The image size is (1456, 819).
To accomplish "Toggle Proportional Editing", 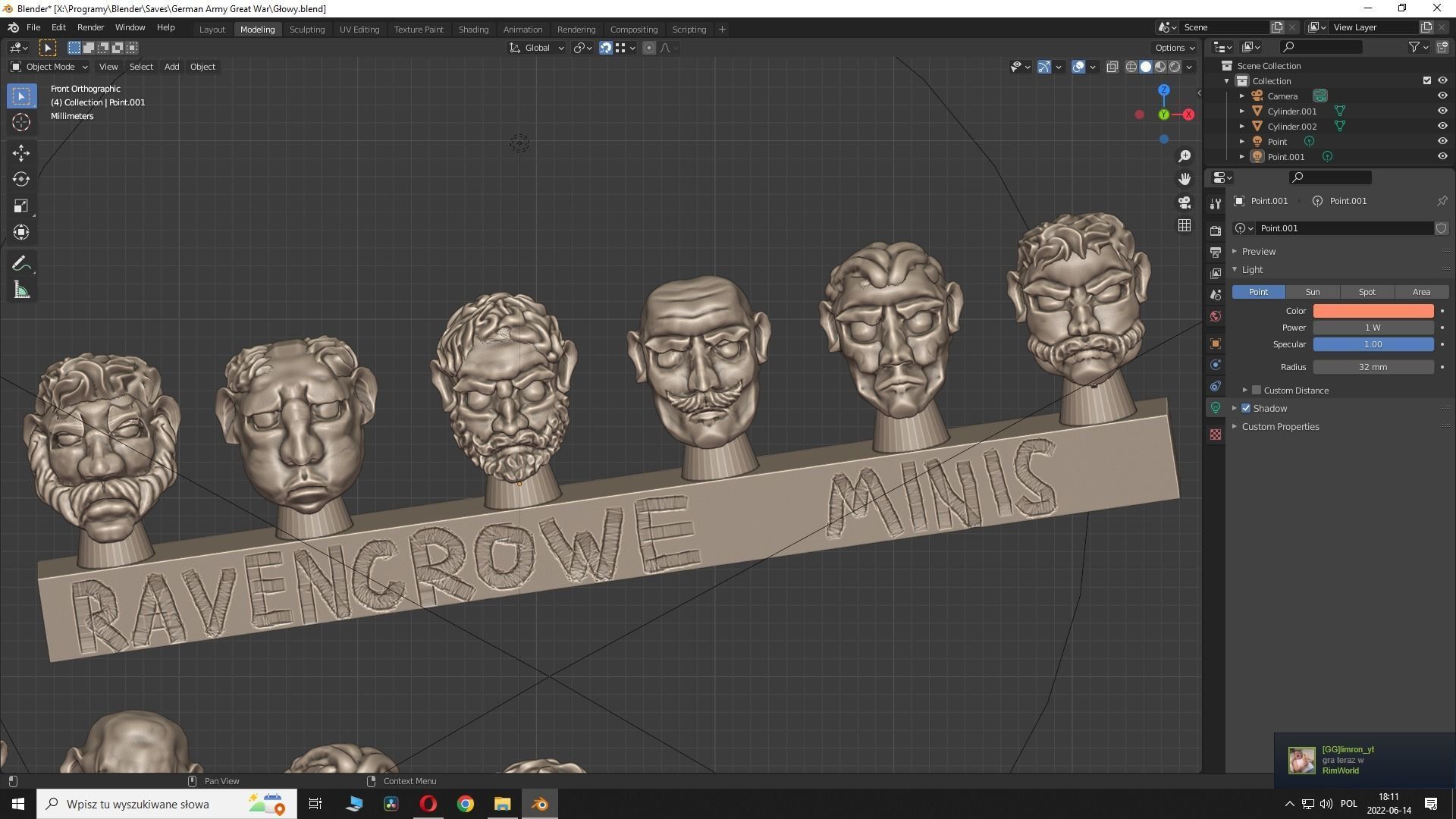I will (x=649, y=48).
